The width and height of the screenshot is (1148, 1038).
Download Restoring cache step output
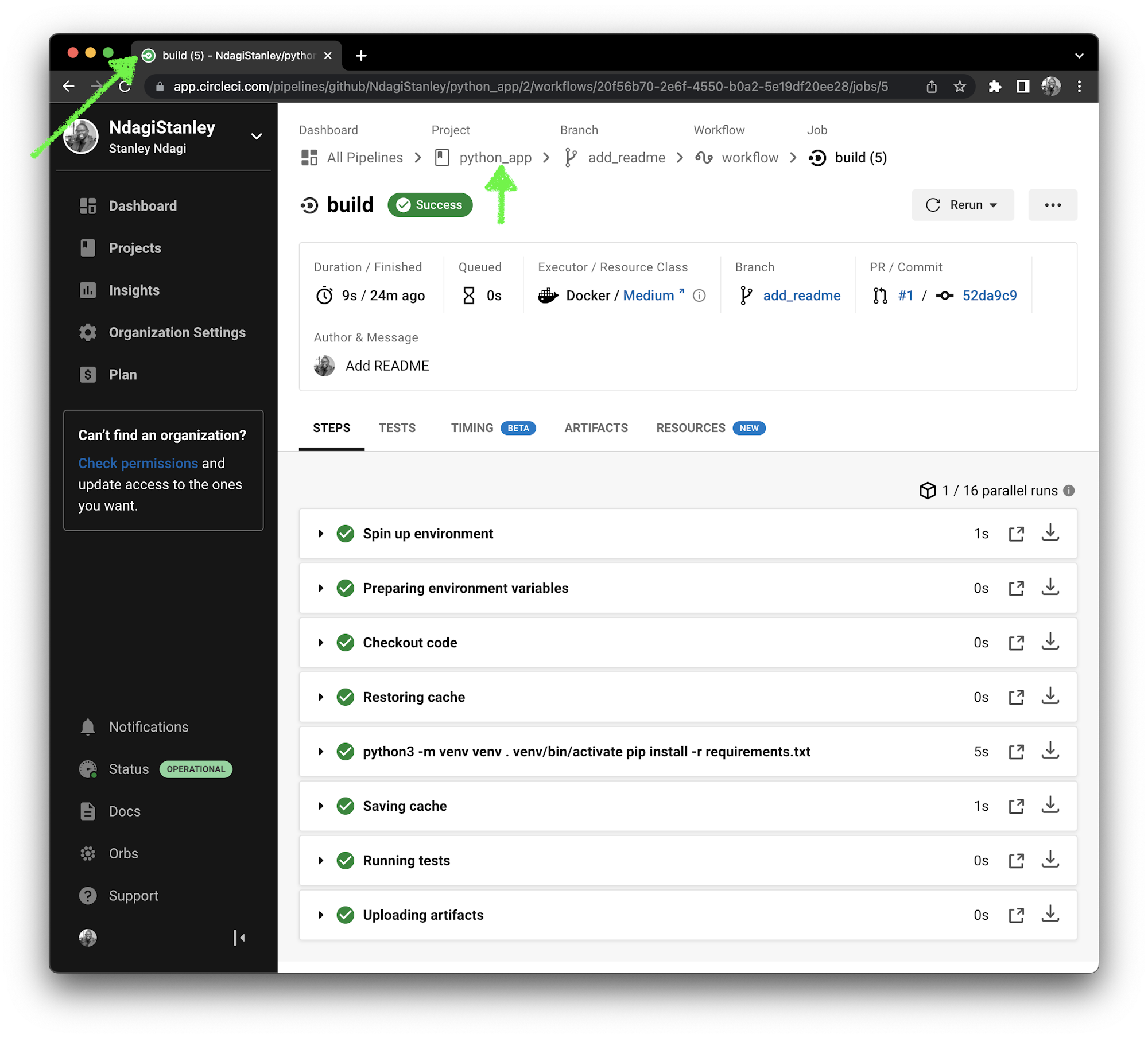click(x=1050, y=696)
